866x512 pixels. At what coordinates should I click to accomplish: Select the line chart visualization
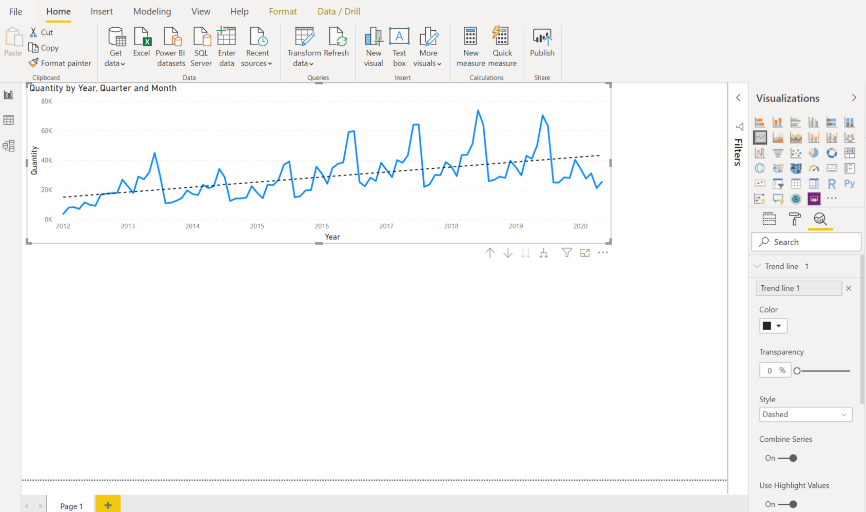(760, 138)
